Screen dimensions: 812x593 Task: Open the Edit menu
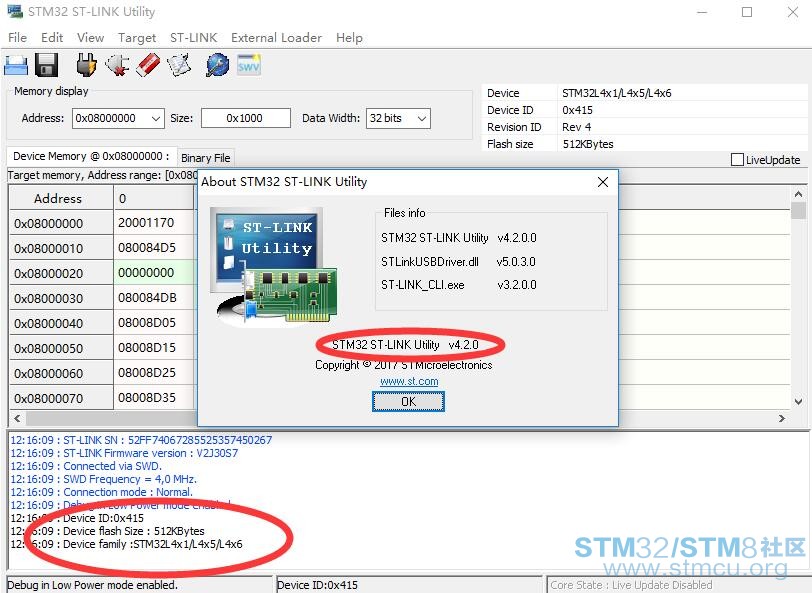pos(52,38)
